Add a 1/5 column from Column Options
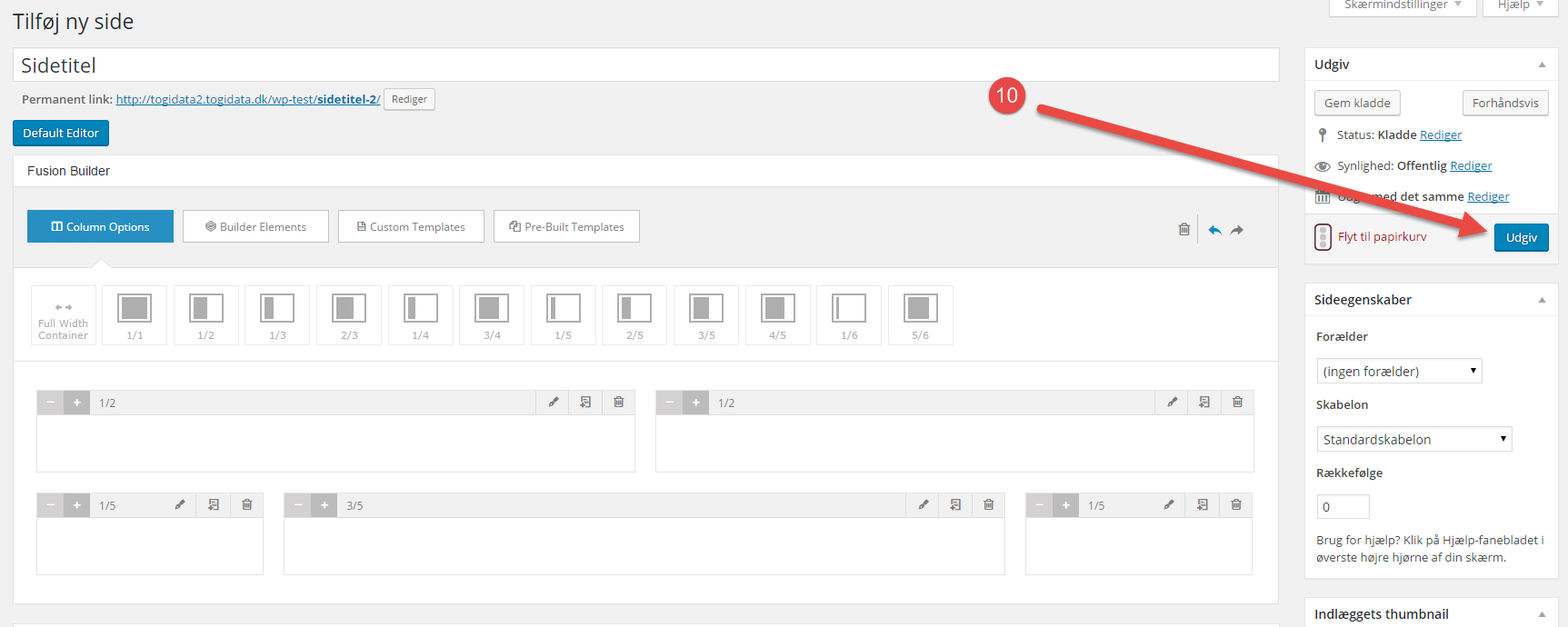Screen dimensions: 1568x627 (x=564, y=315)
